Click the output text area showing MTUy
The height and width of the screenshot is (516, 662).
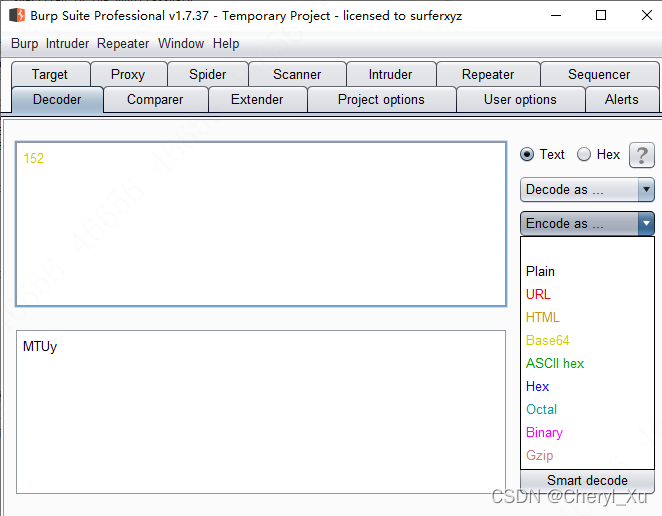[260, 411]
